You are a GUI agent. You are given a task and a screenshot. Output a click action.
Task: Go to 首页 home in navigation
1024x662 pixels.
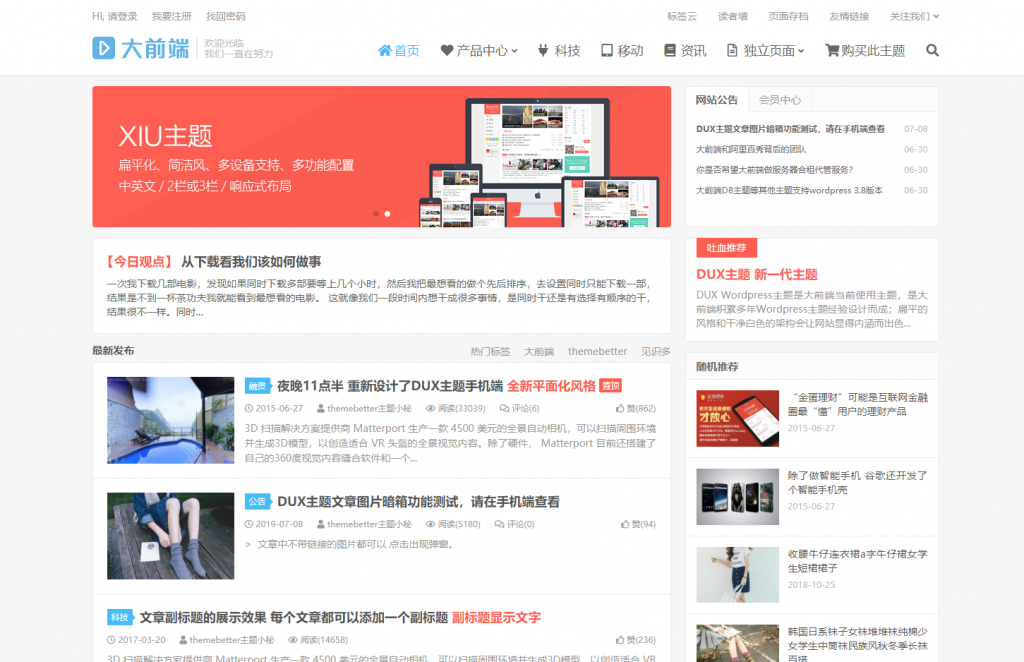pyautogui.click(x=398, y=50)
